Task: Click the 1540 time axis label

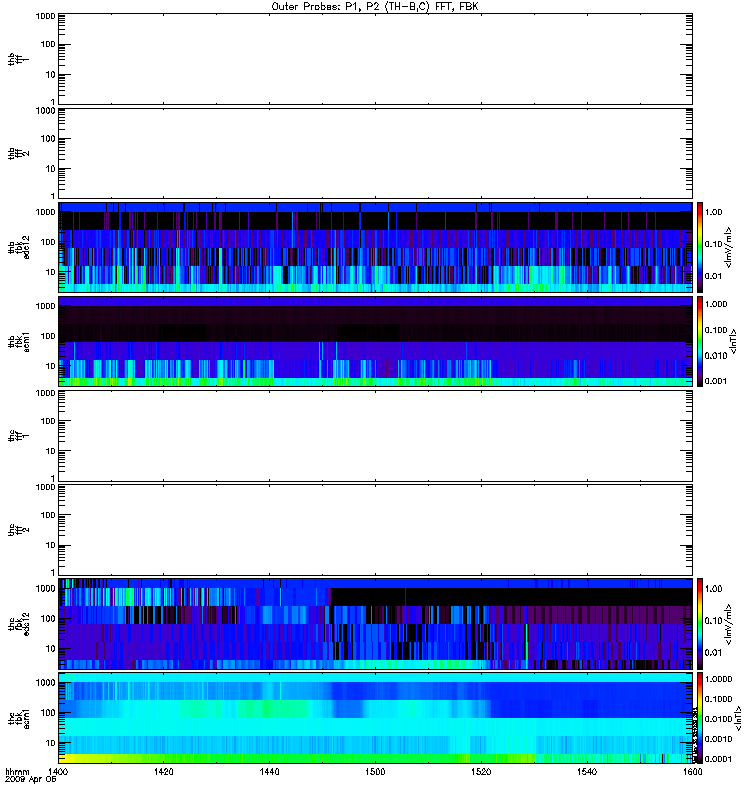Action: (x=587, y=771)
